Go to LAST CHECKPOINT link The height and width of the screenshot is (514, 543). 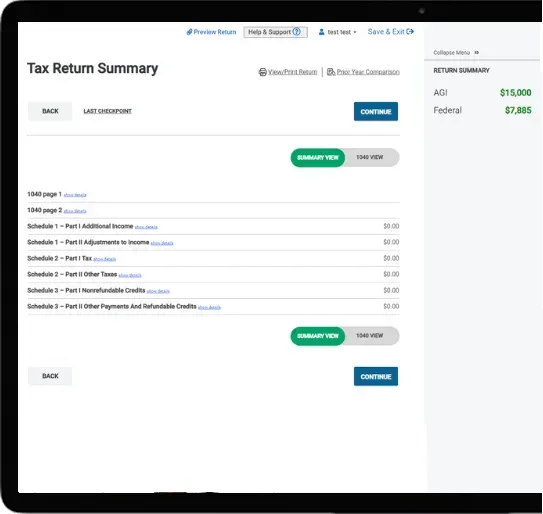pyautogui.click(x=107, y=111)
